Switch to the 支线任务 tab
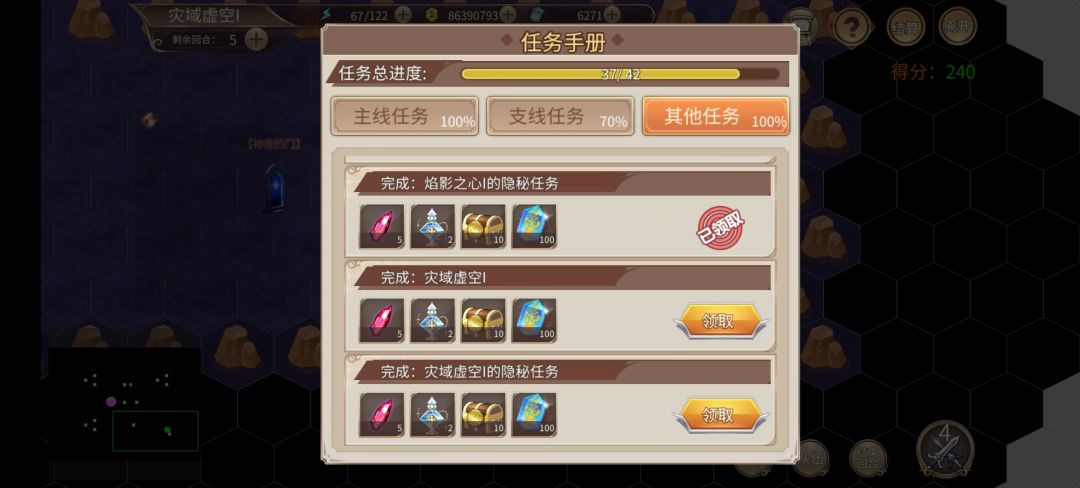The width and height of the screenshot is (1080, 488). click(560, 116)
